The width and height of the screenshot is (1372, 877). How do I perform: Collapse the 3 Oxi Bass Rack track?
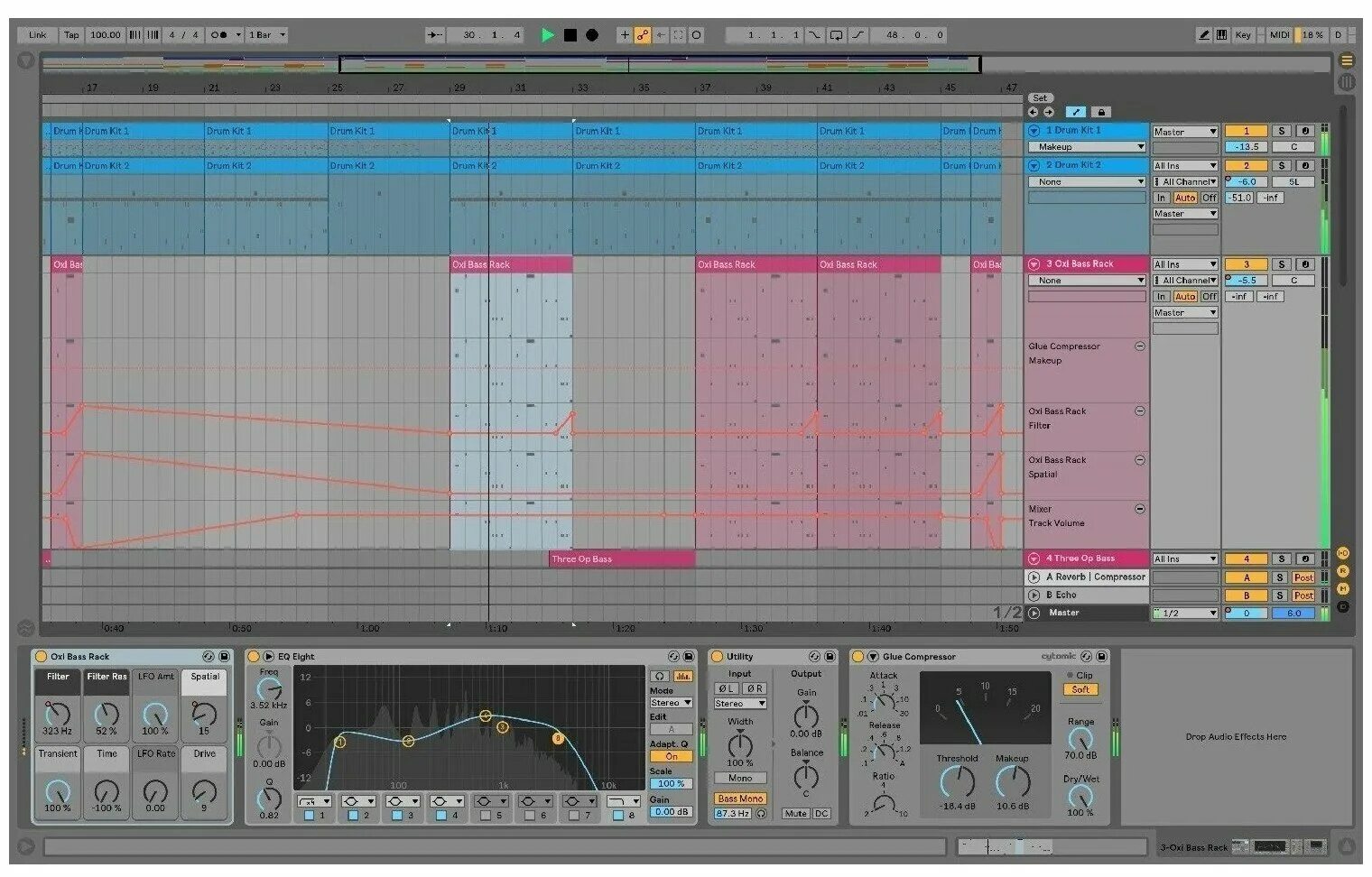[x=1034, y=264]
